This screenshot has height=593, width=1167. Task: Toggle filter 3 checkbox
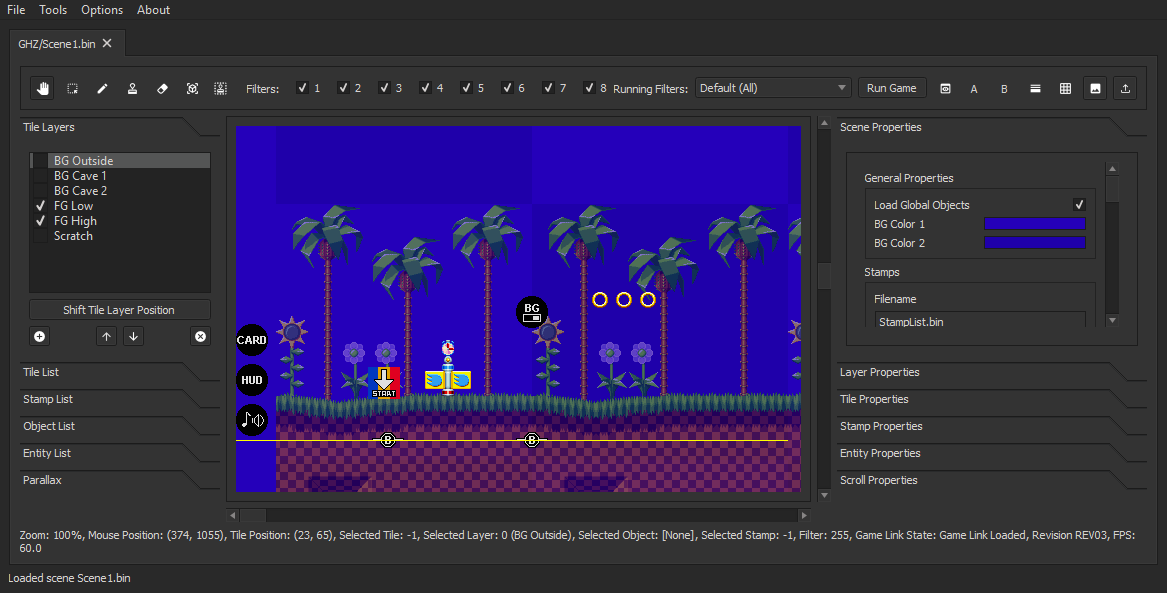pyautogui.click(x=384, y=88)
